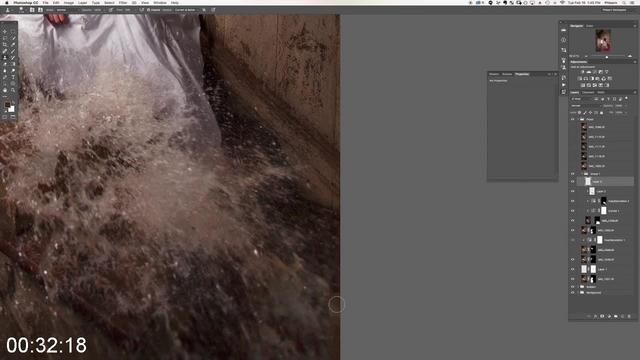Expand the bottom Background group
Viewport: 640px width, 360px height.
(x=578, y=292)
